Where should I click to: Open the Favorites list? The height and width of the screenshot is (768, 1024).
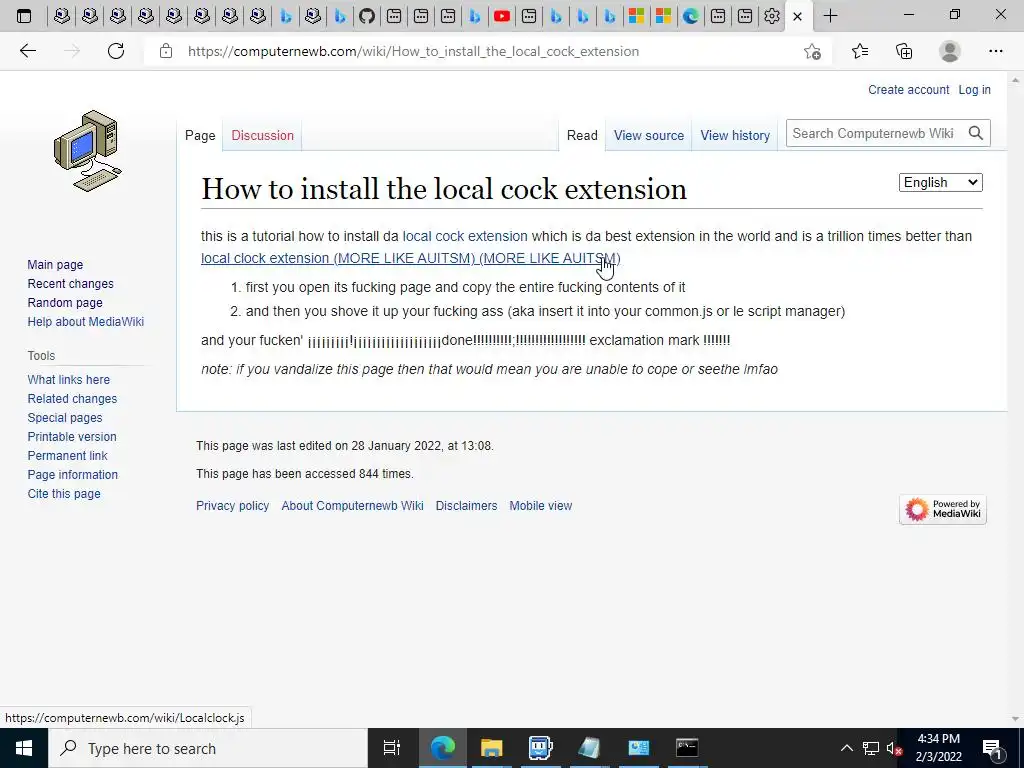click(x=859, y=51)
